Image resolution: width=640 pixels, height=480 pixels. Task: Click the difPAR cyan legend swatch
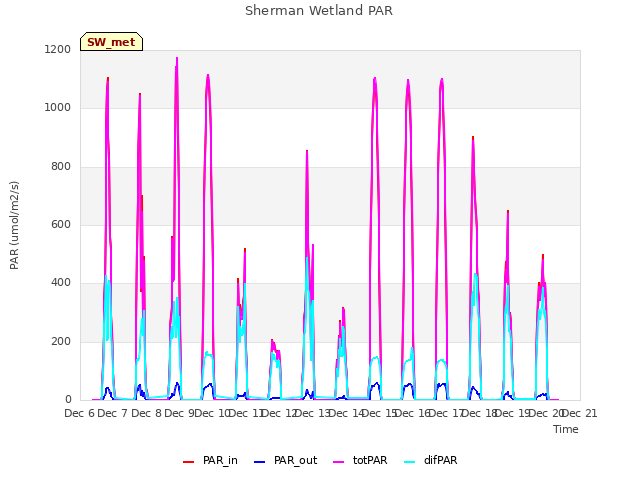coord(409,461)
